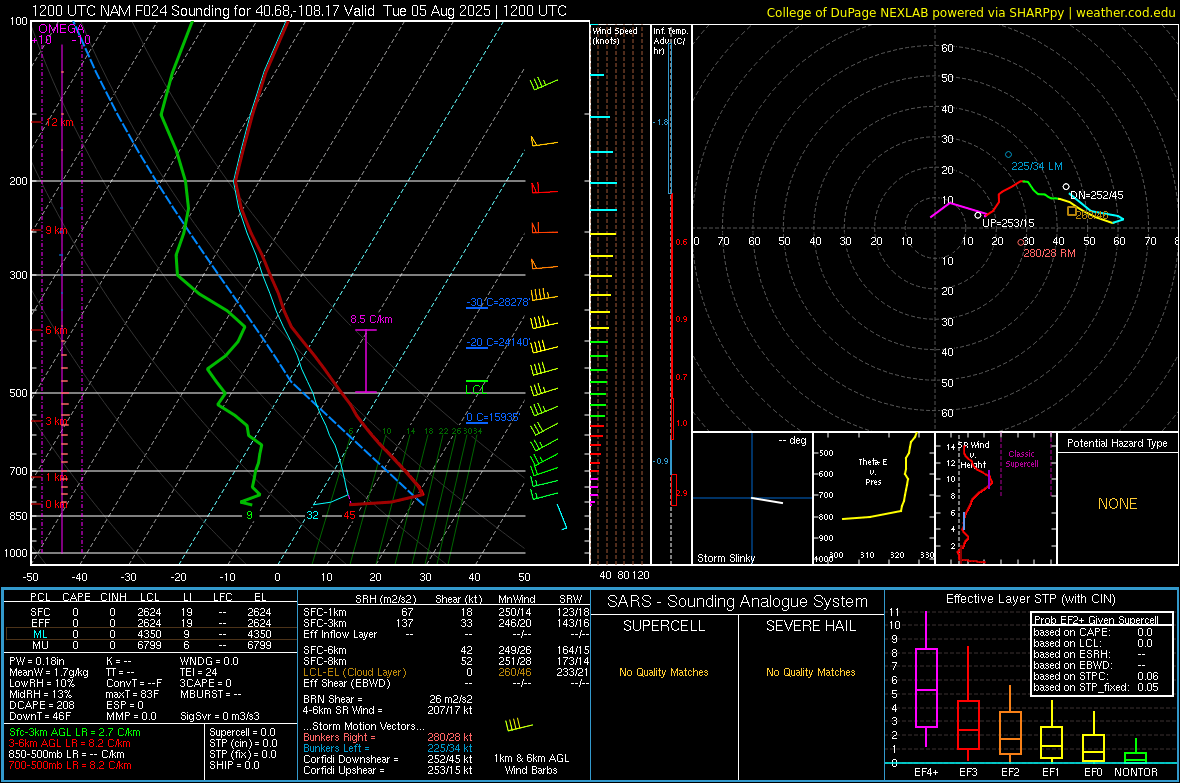
Task: Click the 280/28 RM hodograph label
Action: pyautogui.click(x=1049, y=253)
